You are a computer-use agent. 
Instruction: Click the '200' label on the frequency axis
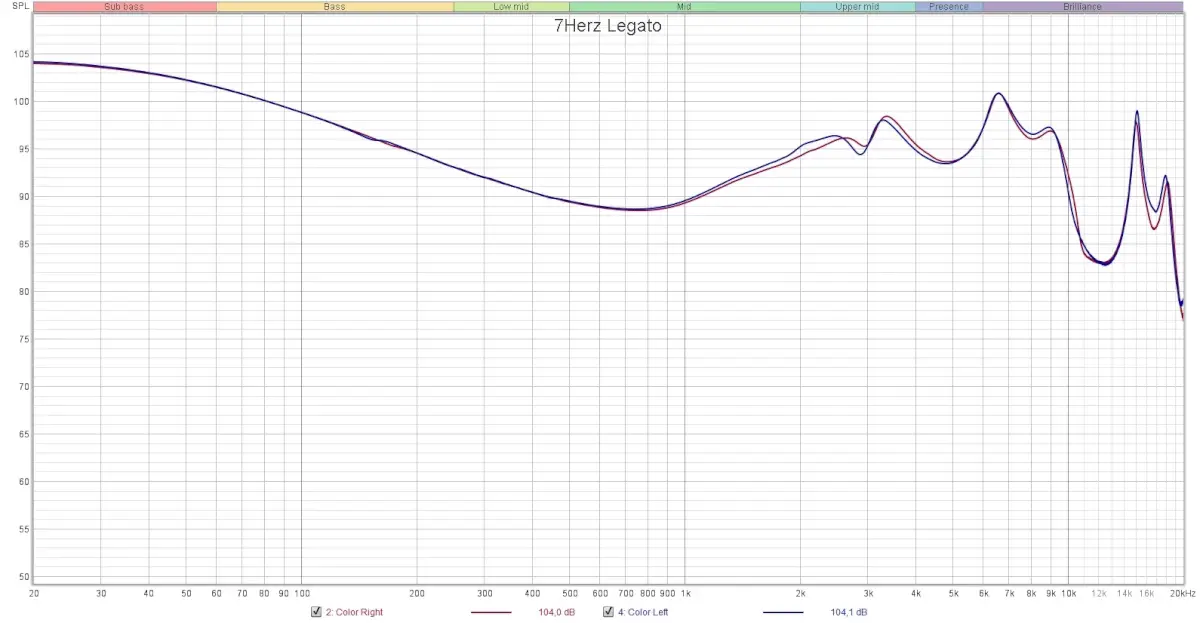pos(417,593)
